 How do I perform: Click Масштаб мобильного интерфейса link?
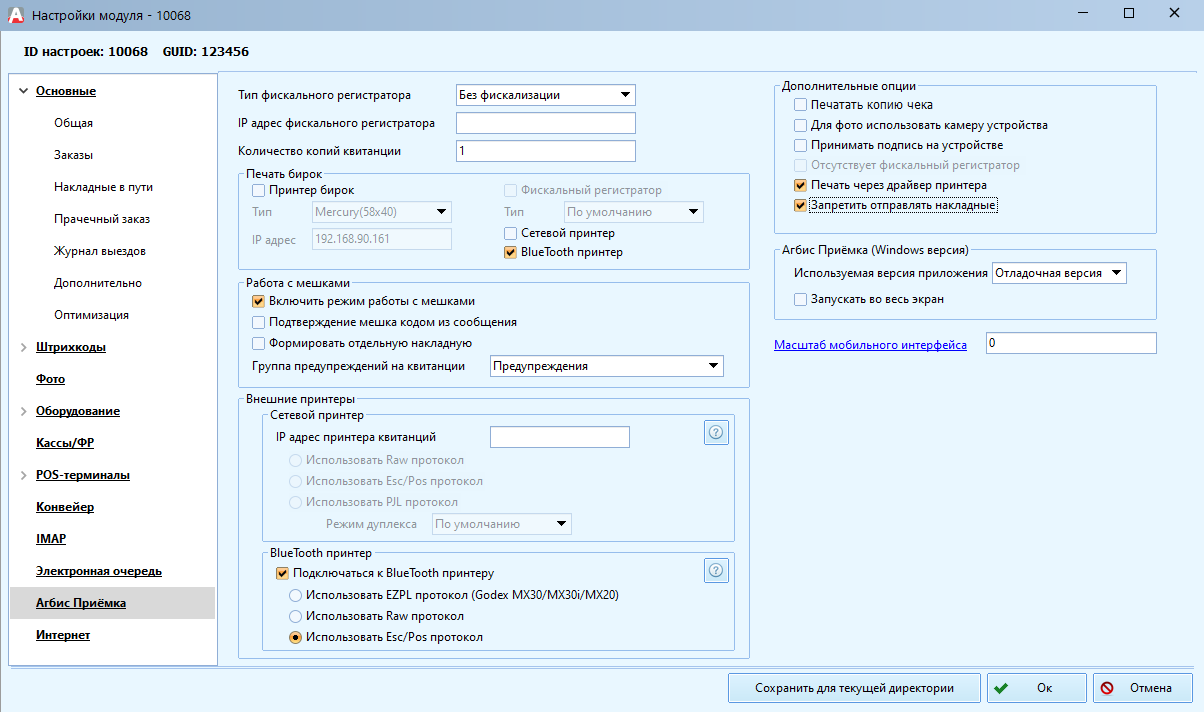click(870, 345)
